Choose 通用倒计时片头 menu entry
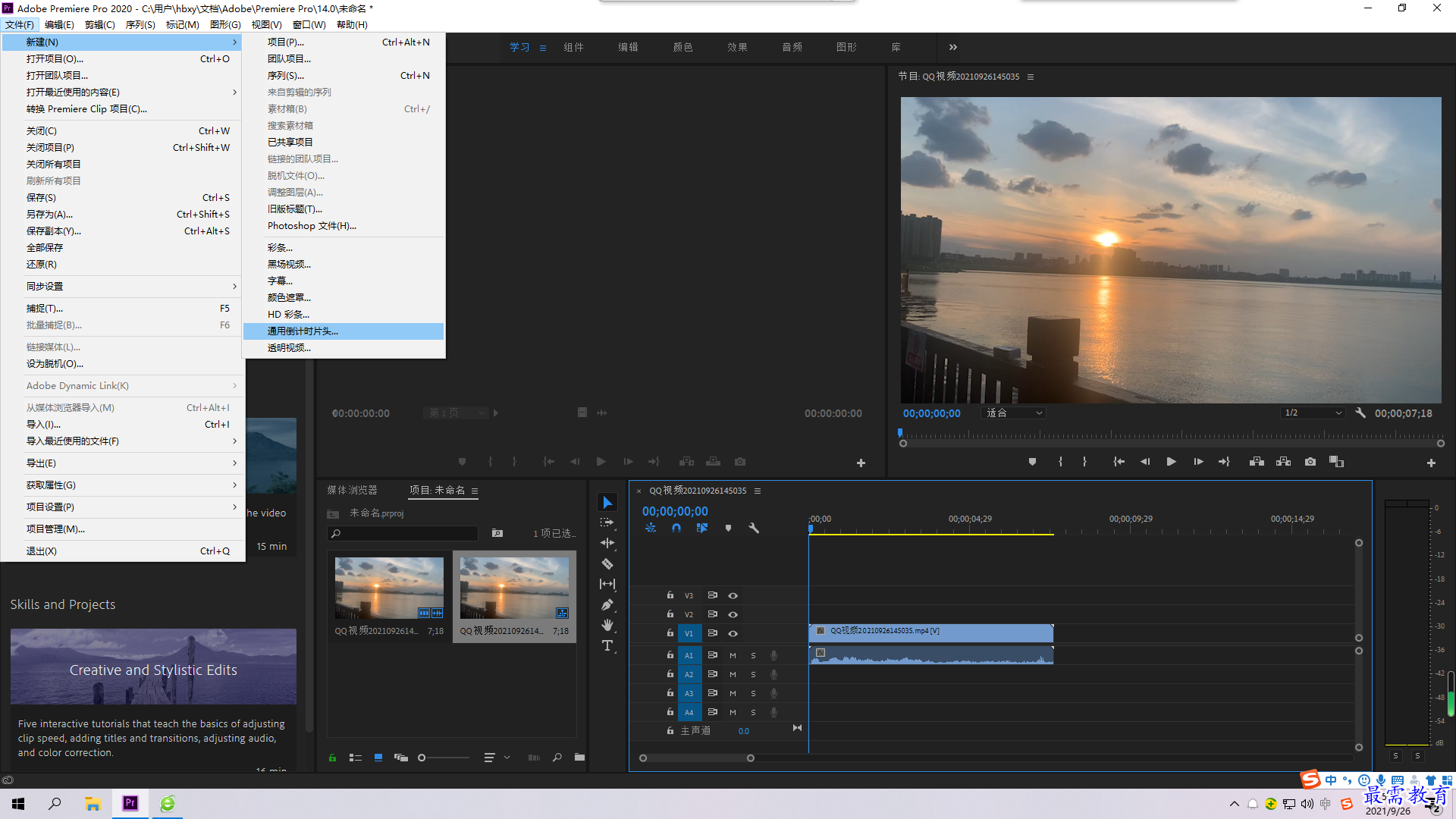This screenshot has width=1456, height=819. 344,331
